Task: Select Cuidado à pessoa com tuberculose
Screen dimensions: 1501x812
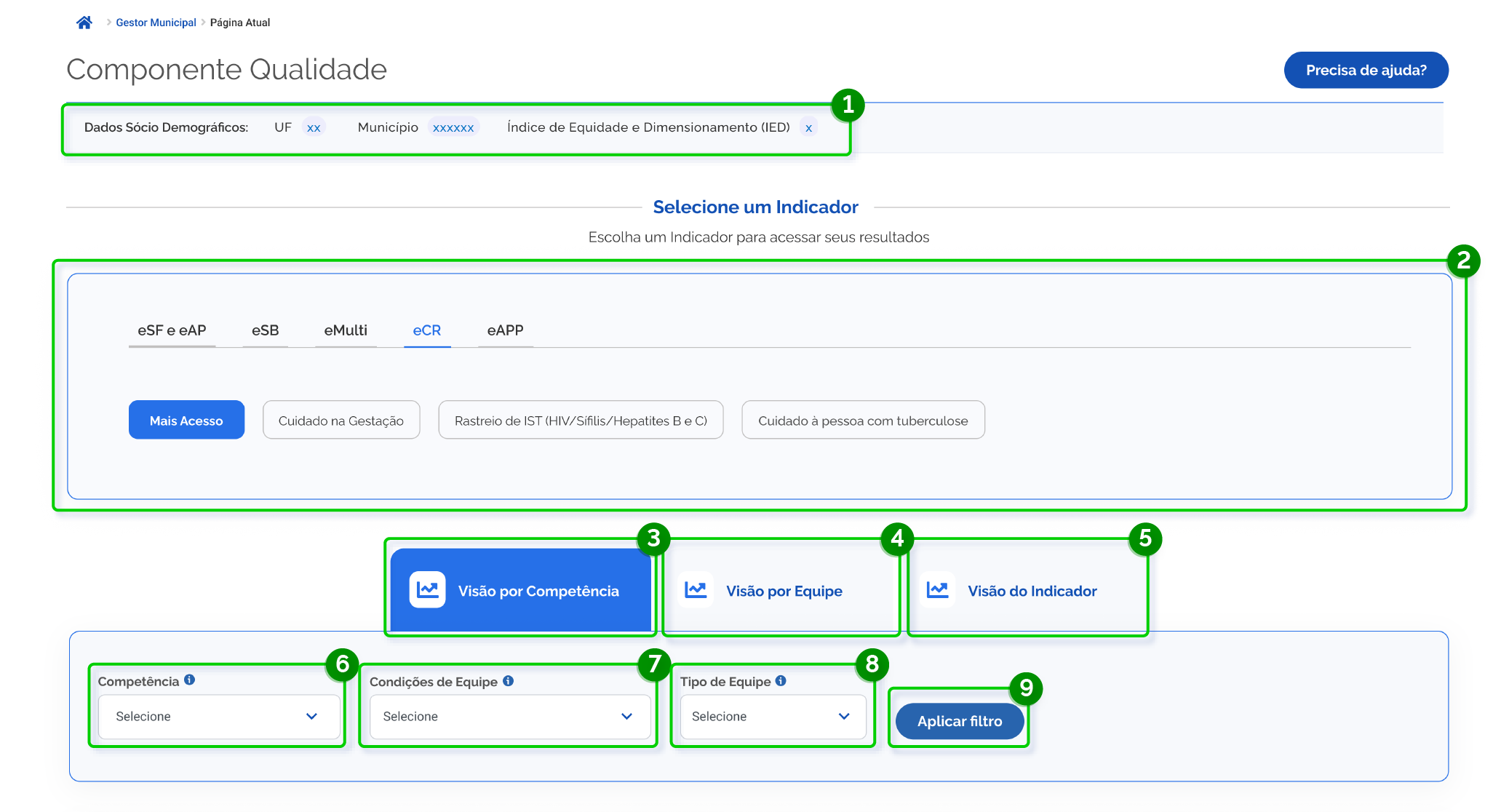Action: [863, 421]
